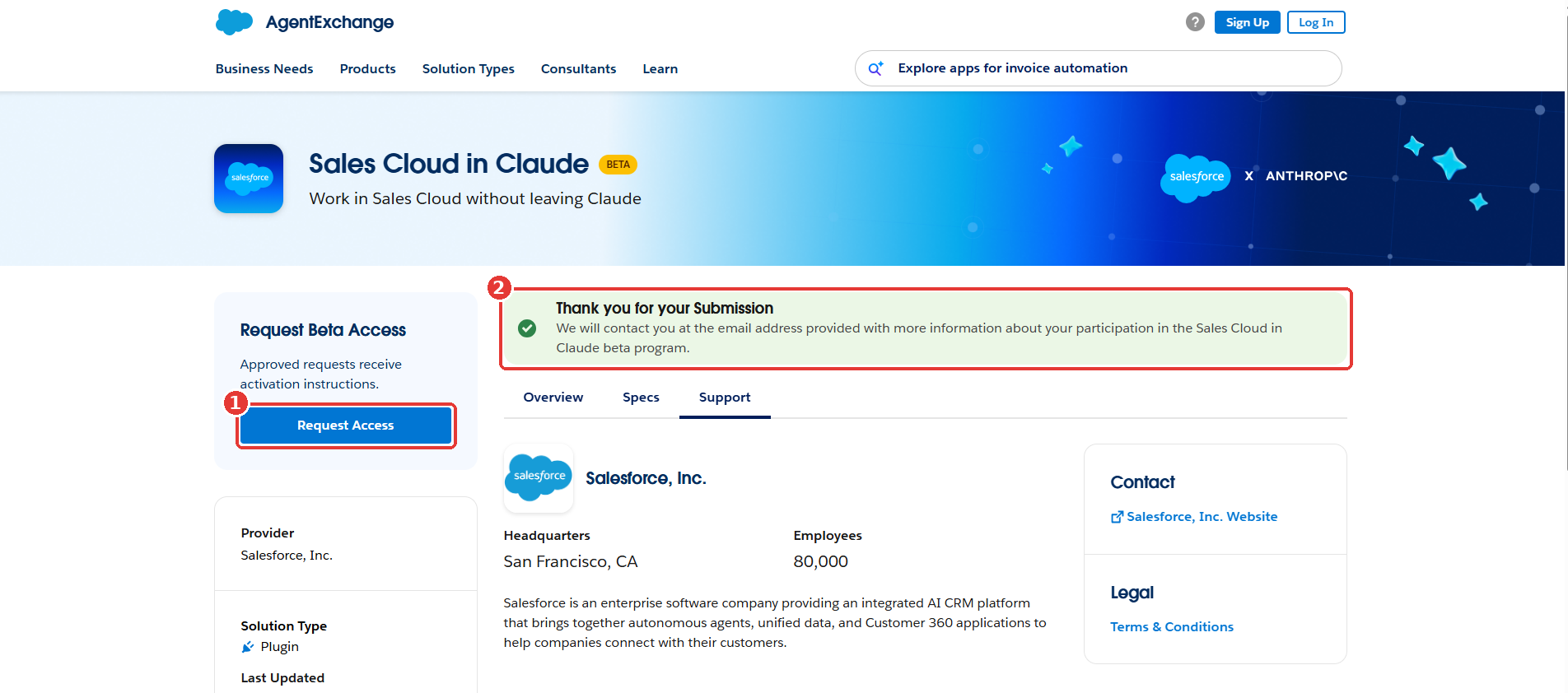
Task: Switch to the Overview tab
Action: click(x=553, y=398)
